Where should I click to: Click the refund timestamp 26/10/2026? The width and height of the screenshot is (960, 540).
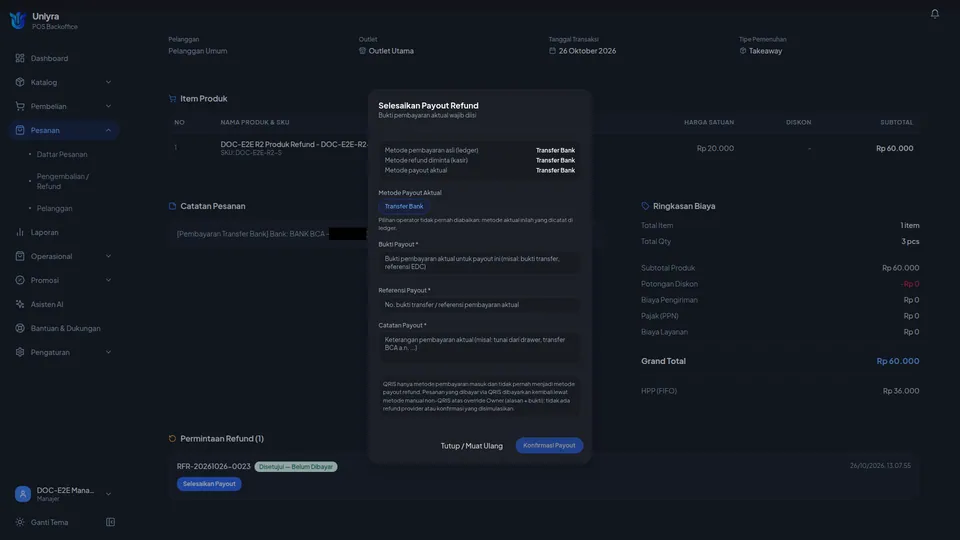pyautogui.click(x=880, y=466)
